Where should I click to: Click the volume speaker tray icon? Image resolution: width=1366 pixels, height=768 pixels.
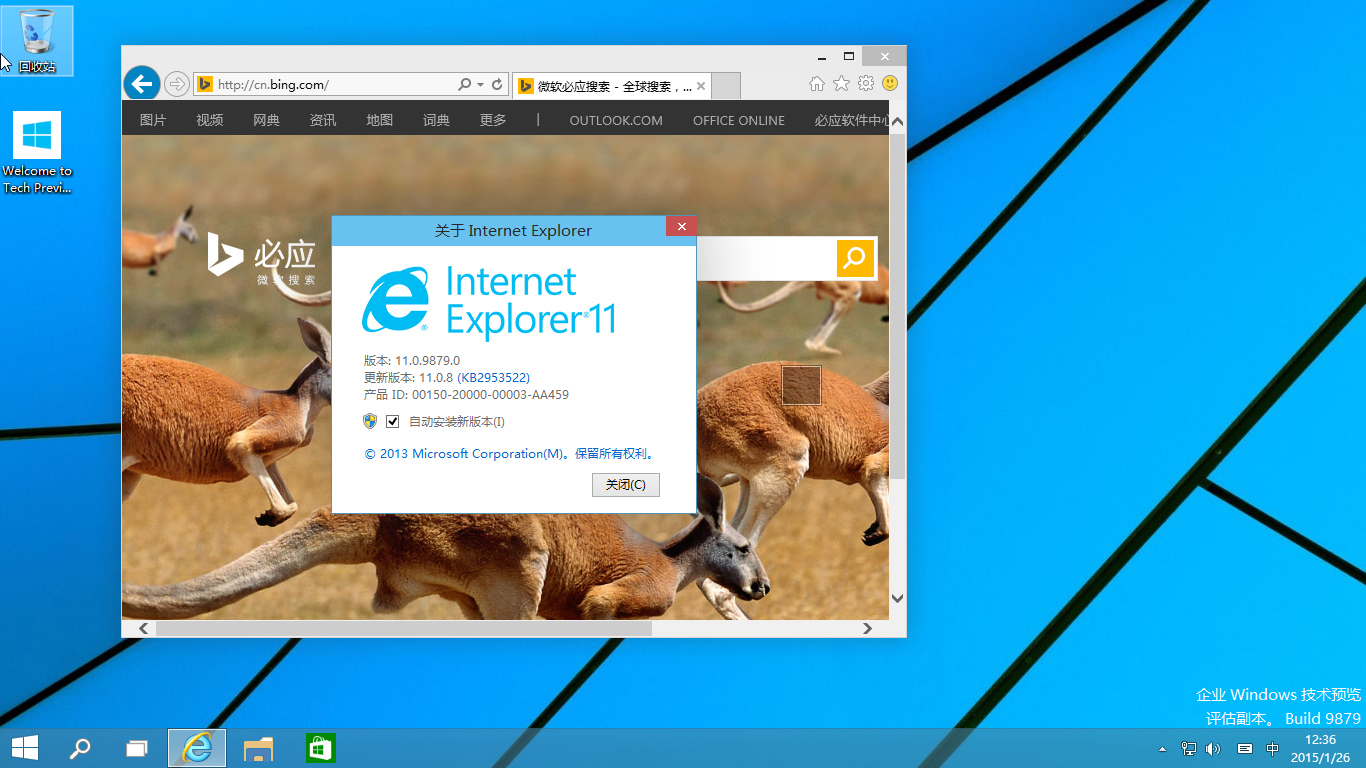click(1214, 748)
